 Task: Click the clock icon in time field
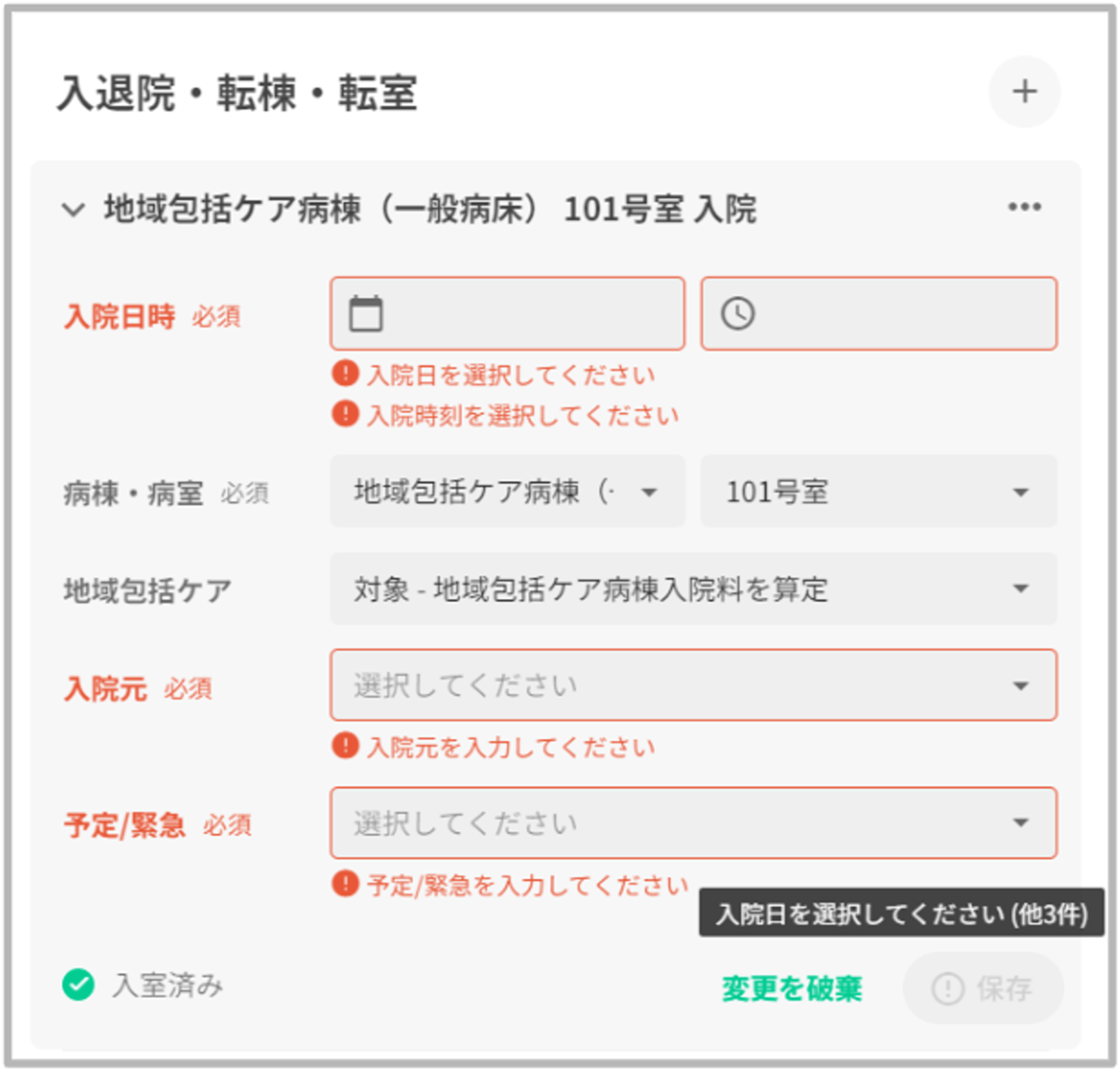point(738,314)
